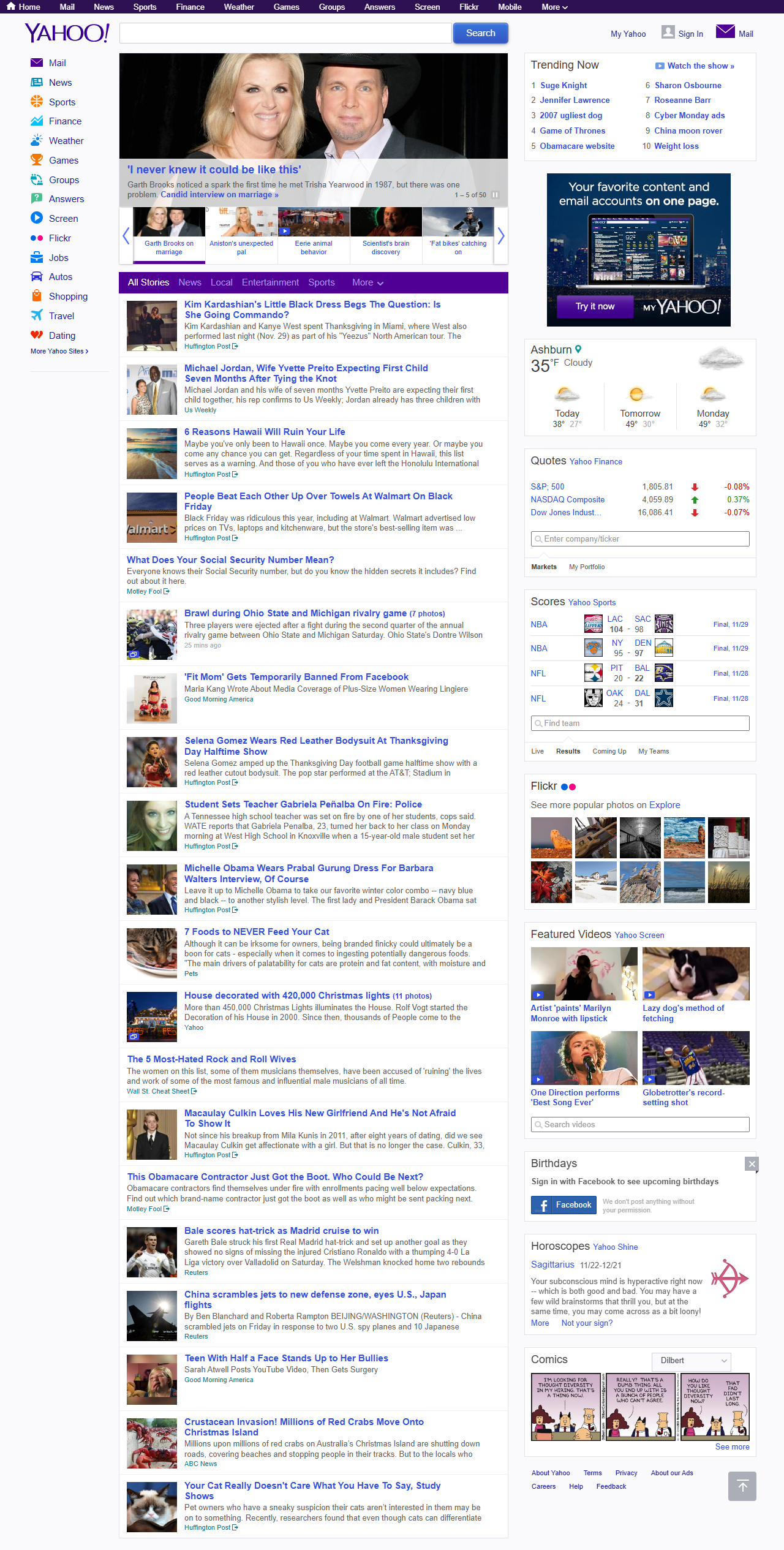Open Finance in top navigation bar
Viewport: 784px width, 1550px height.
tap(190, 7)
